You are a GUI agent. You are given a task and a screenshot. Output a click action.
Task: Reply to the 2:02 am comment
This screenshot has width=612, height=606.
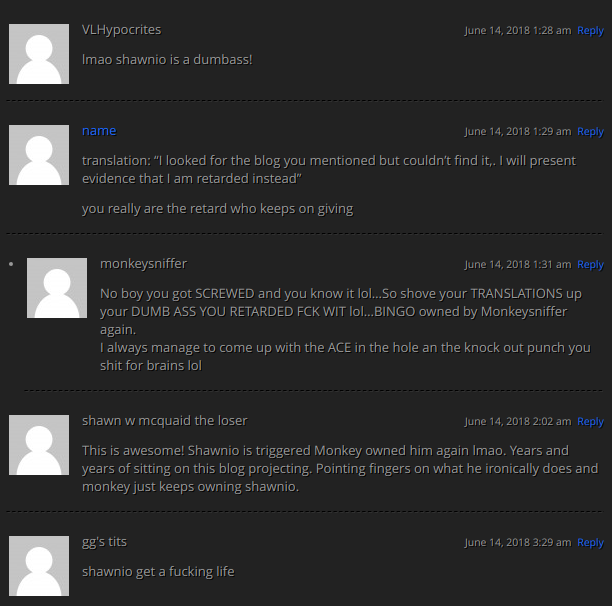[591, 421]
